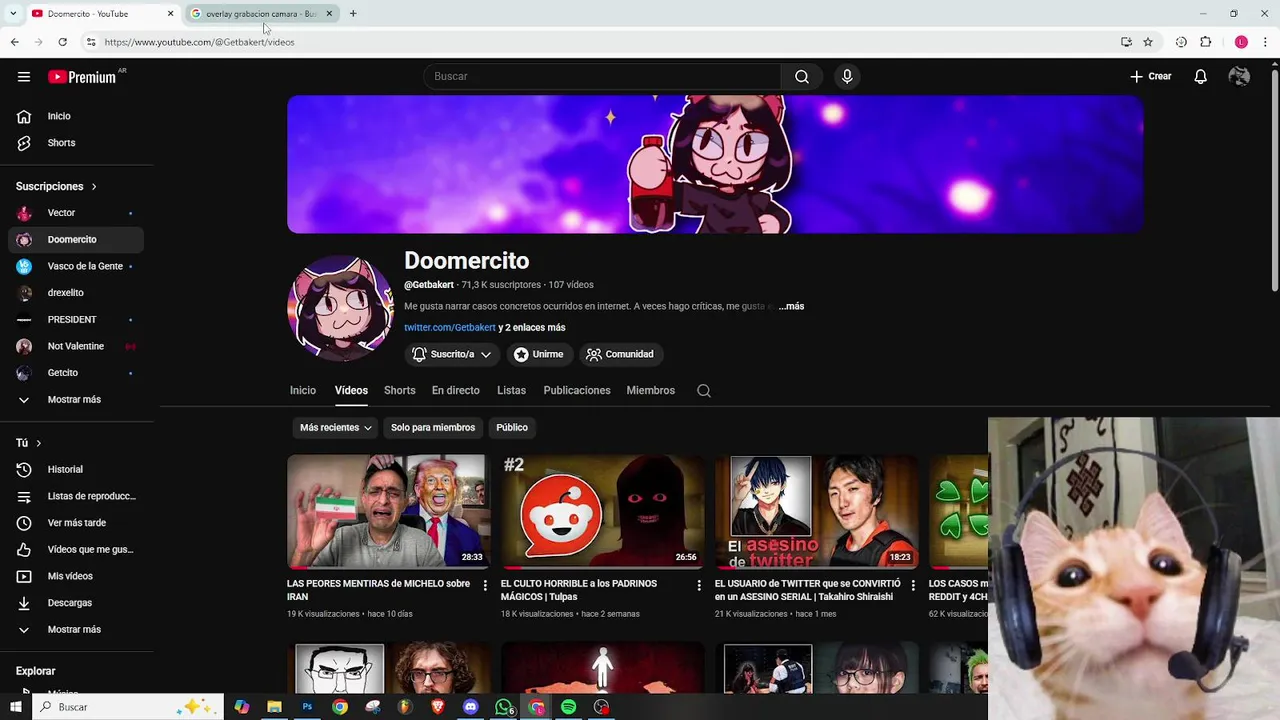Reload the page
Viewport: 1280px width, 720px height.
62,42
